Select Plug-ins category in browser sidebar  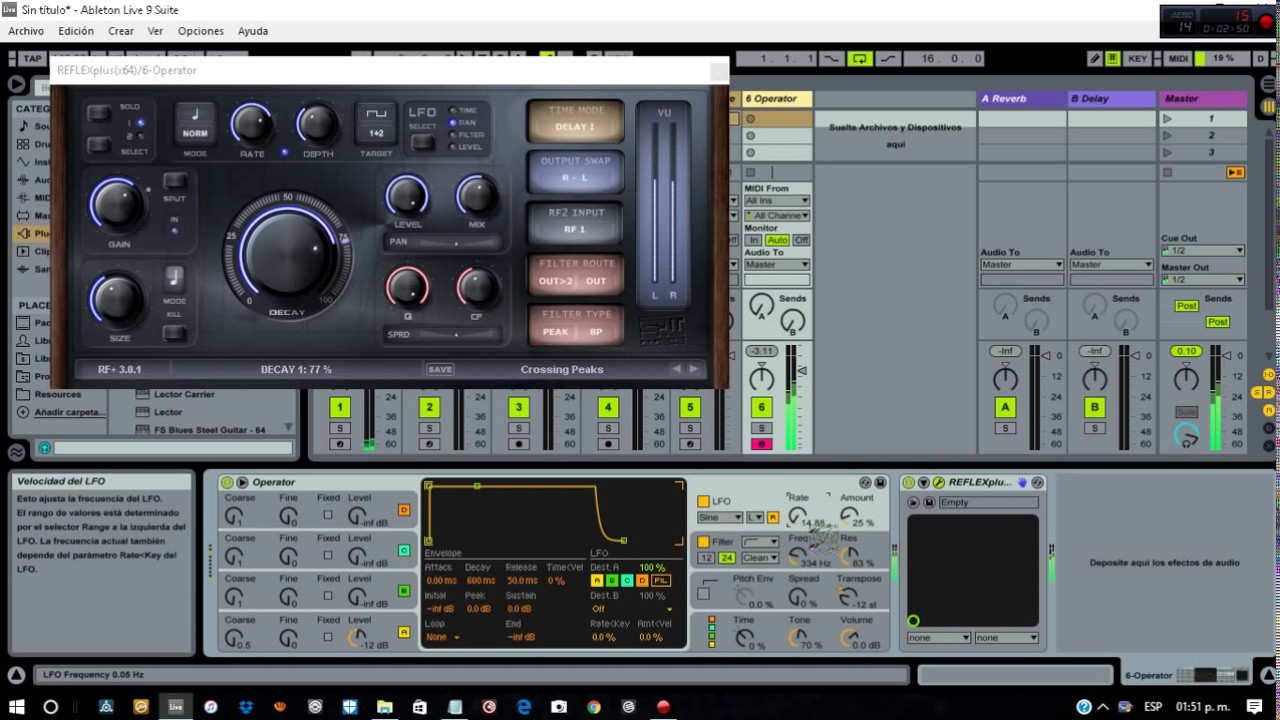30,233
